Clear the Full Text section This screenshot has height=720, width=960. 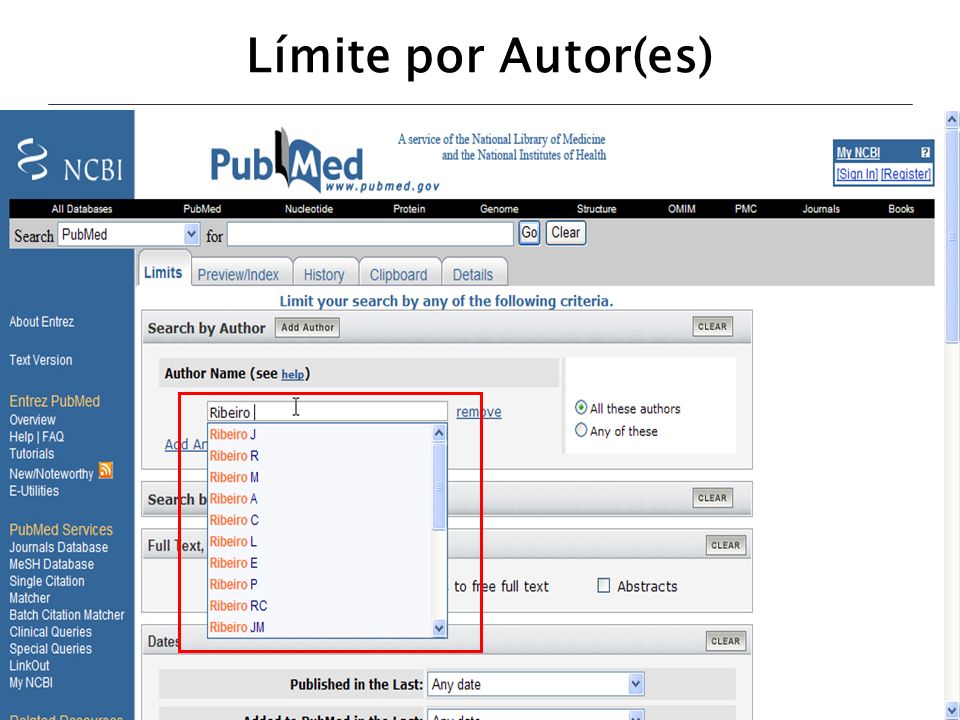726,545
